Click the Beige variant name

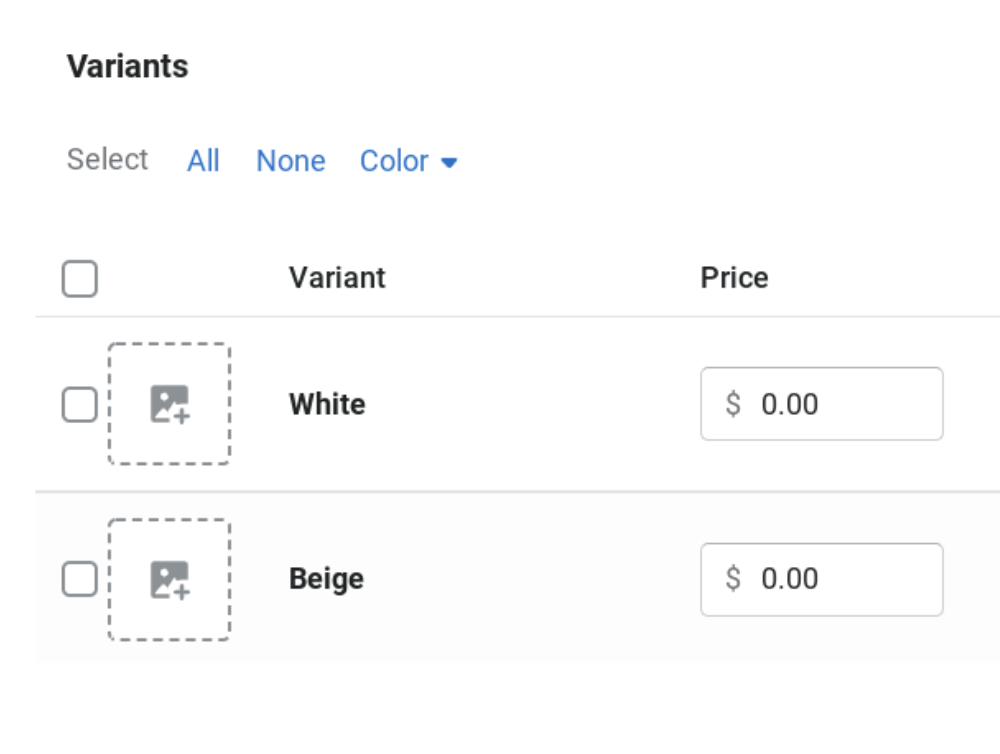pos(327,579)
